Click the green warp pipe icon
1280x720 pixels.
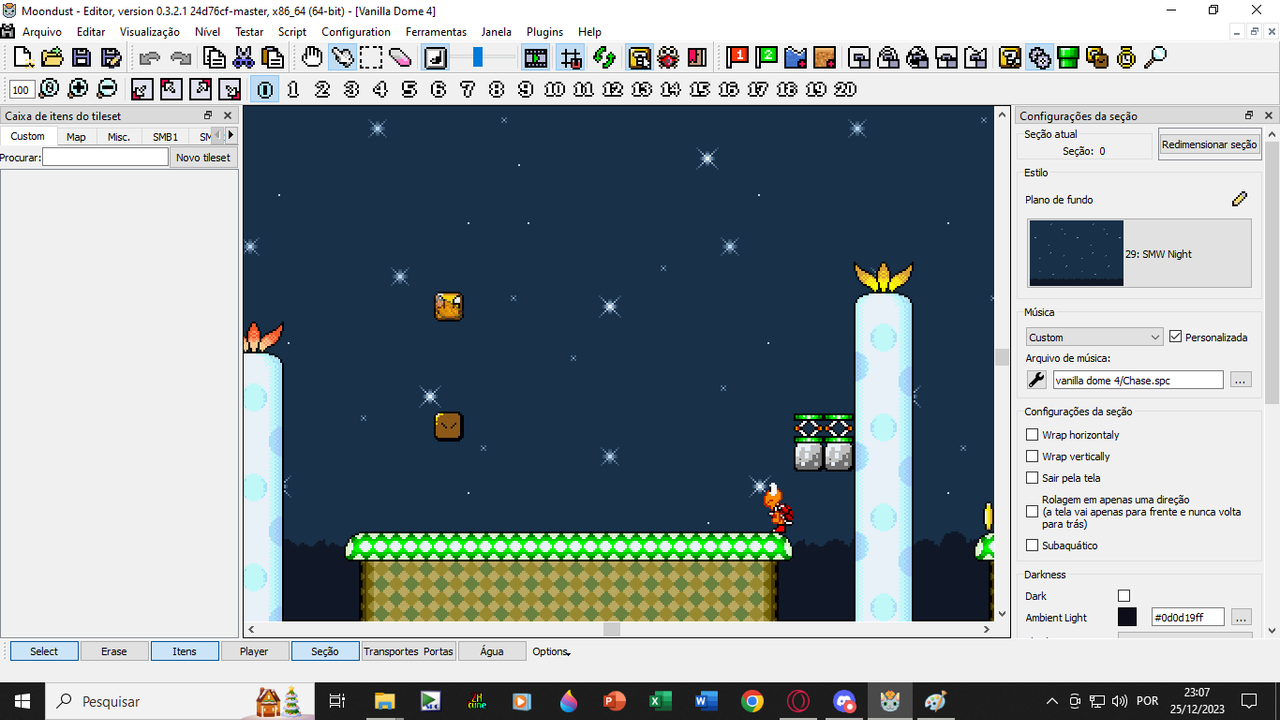coord(1068,58)
